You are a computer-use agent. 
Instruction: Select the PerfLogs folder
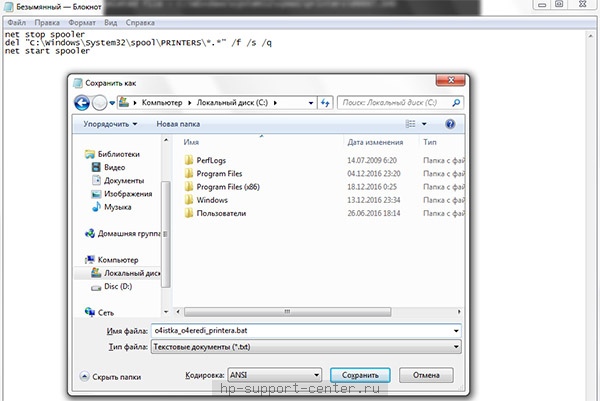click(213, 159)
